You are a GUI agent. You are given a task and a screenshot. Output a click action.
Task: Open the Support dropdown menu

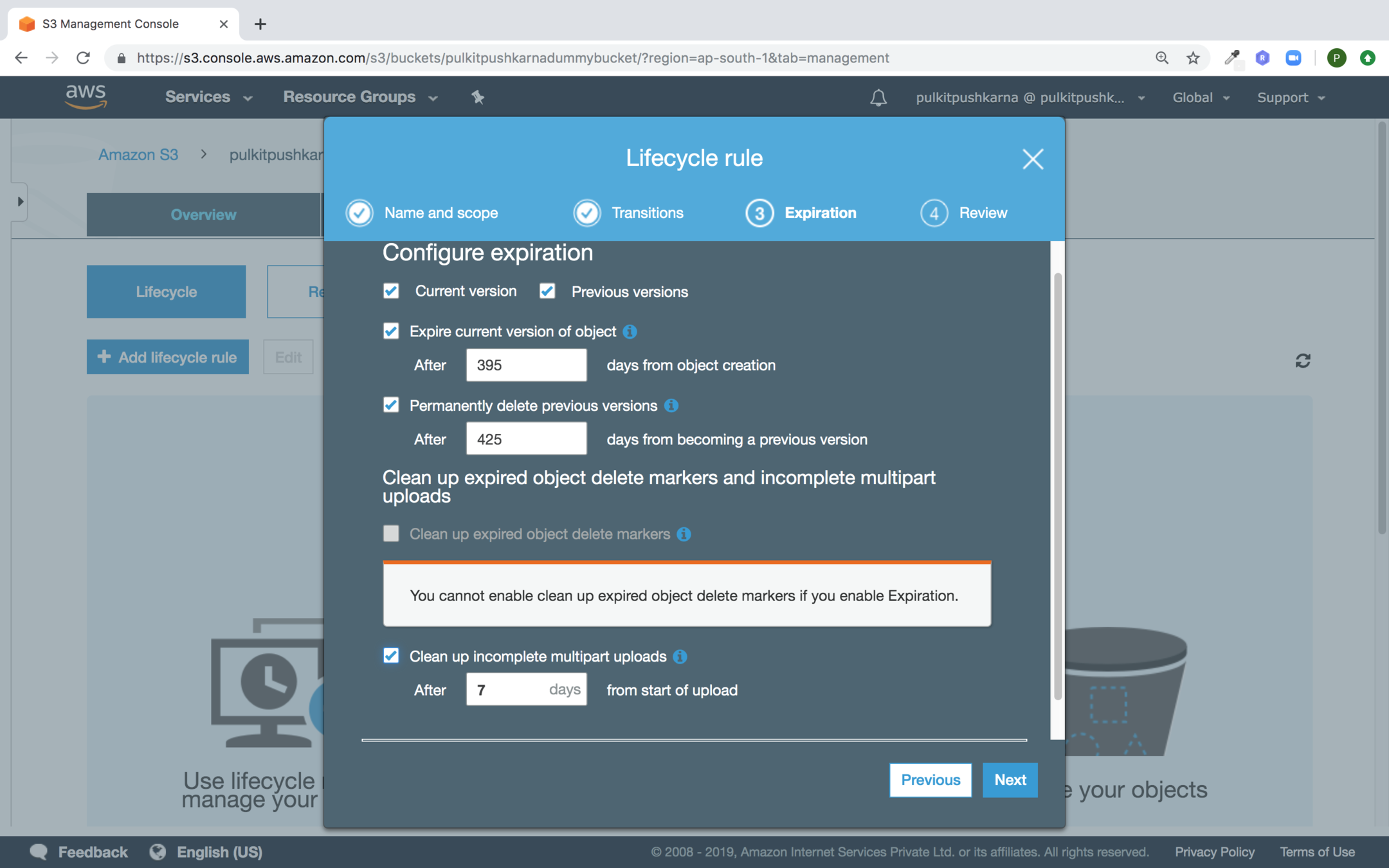[1291, 98]
